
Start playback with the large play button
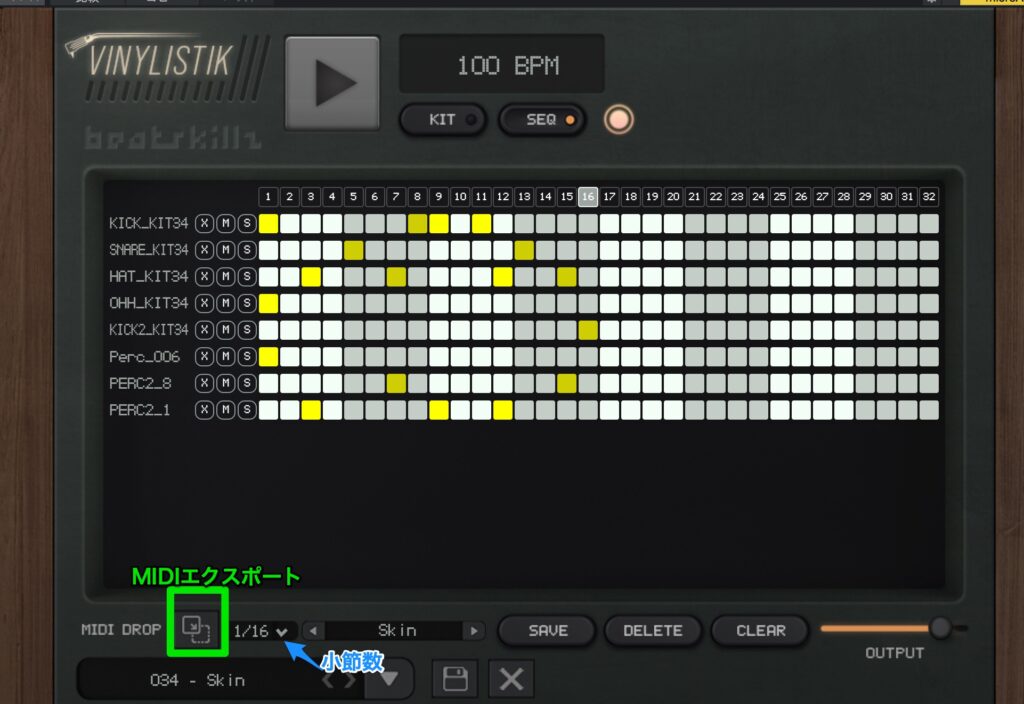[332, 84]
